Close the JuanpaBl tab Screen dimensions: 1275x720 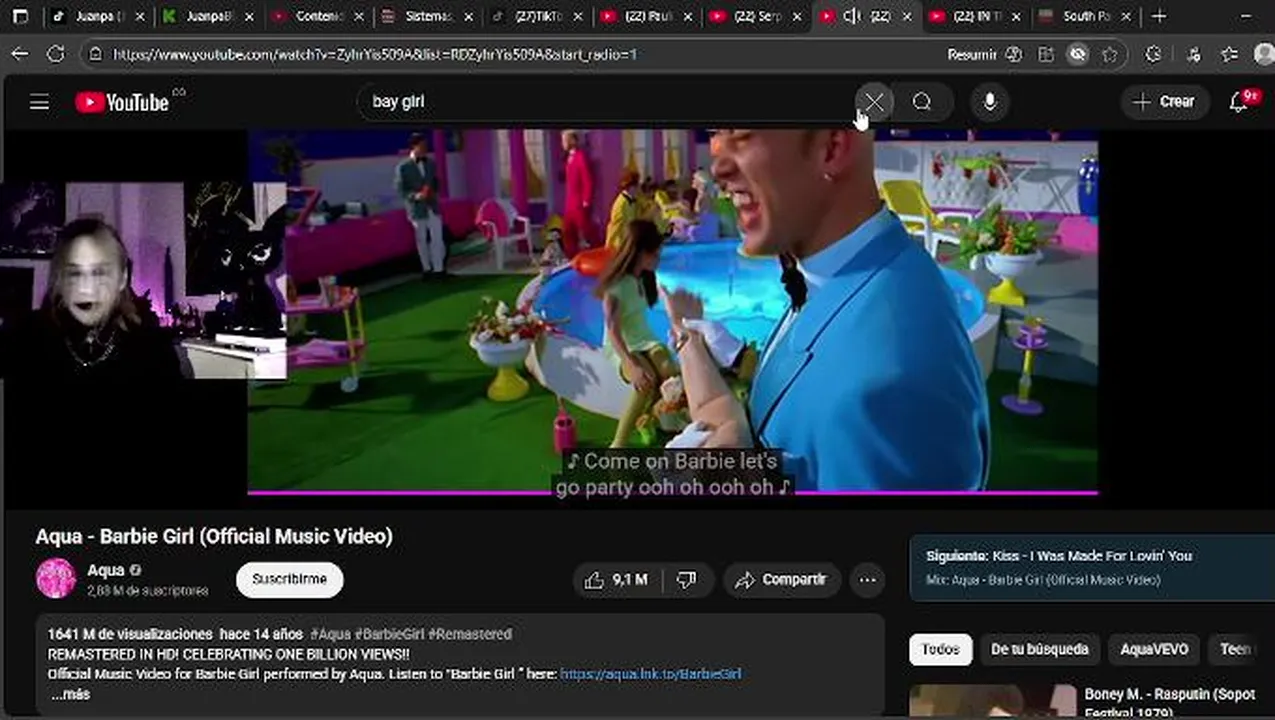(x=249, y=17)
